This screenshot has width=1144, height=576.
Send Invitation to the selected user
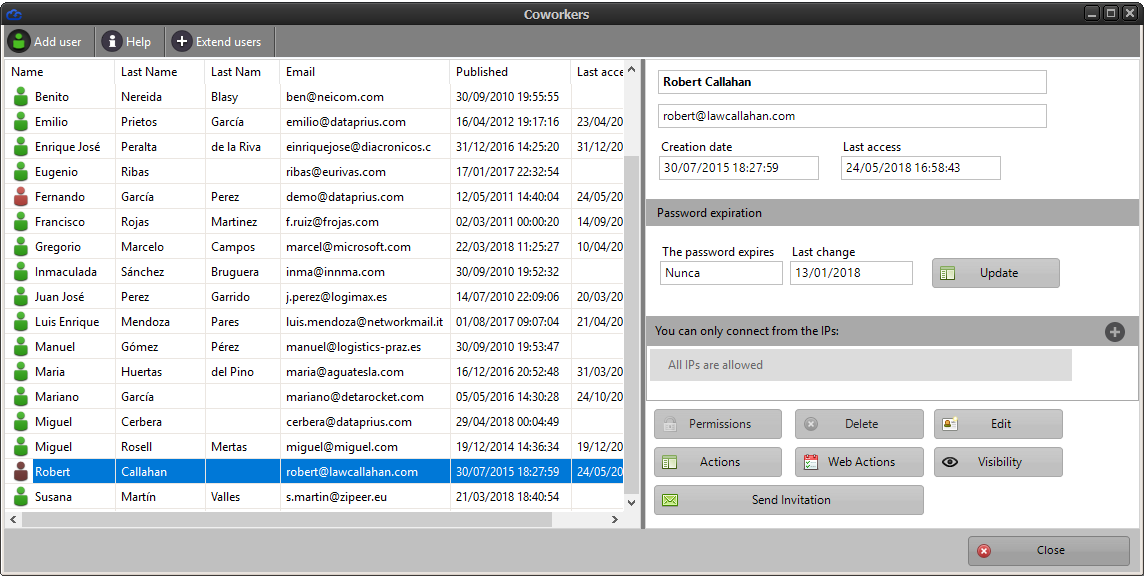tap(789, 500)
